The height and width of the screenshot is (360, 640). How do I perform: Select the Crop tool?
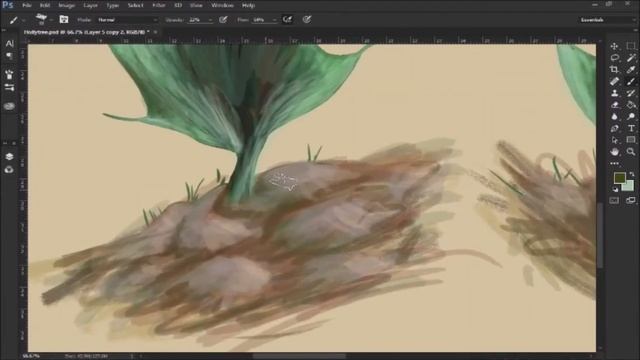pos(614,70)
